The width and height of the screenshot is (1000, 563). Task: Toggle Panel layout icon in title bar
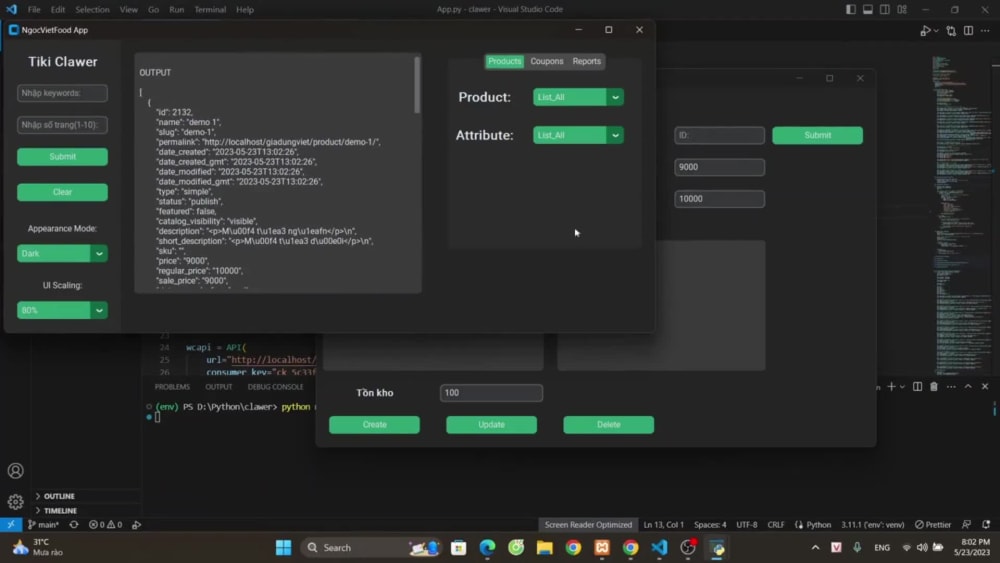click(x=868, y=10)
